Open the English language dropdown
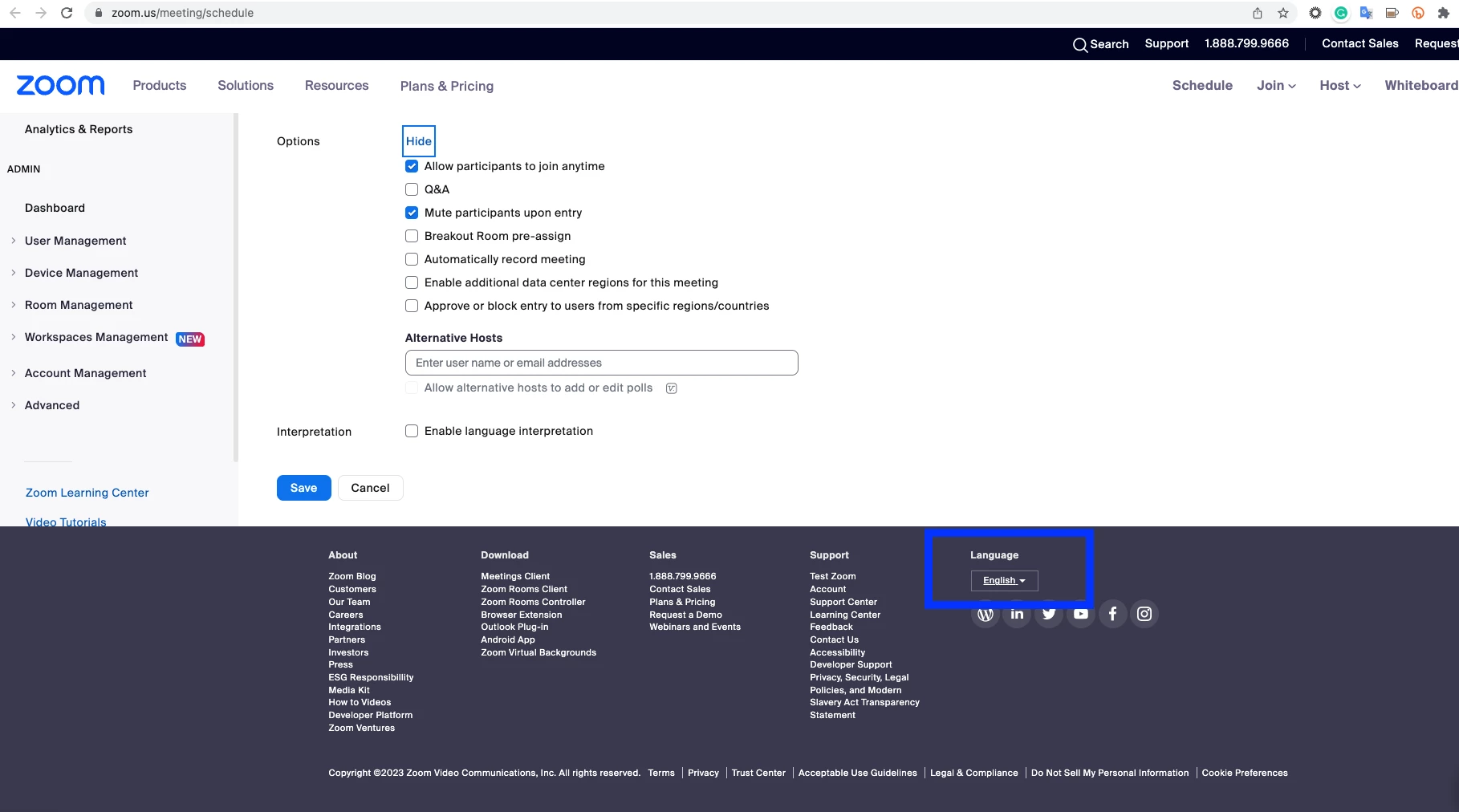The height and width of the screenshot is (812, 1459). [x=1004, y=580]
